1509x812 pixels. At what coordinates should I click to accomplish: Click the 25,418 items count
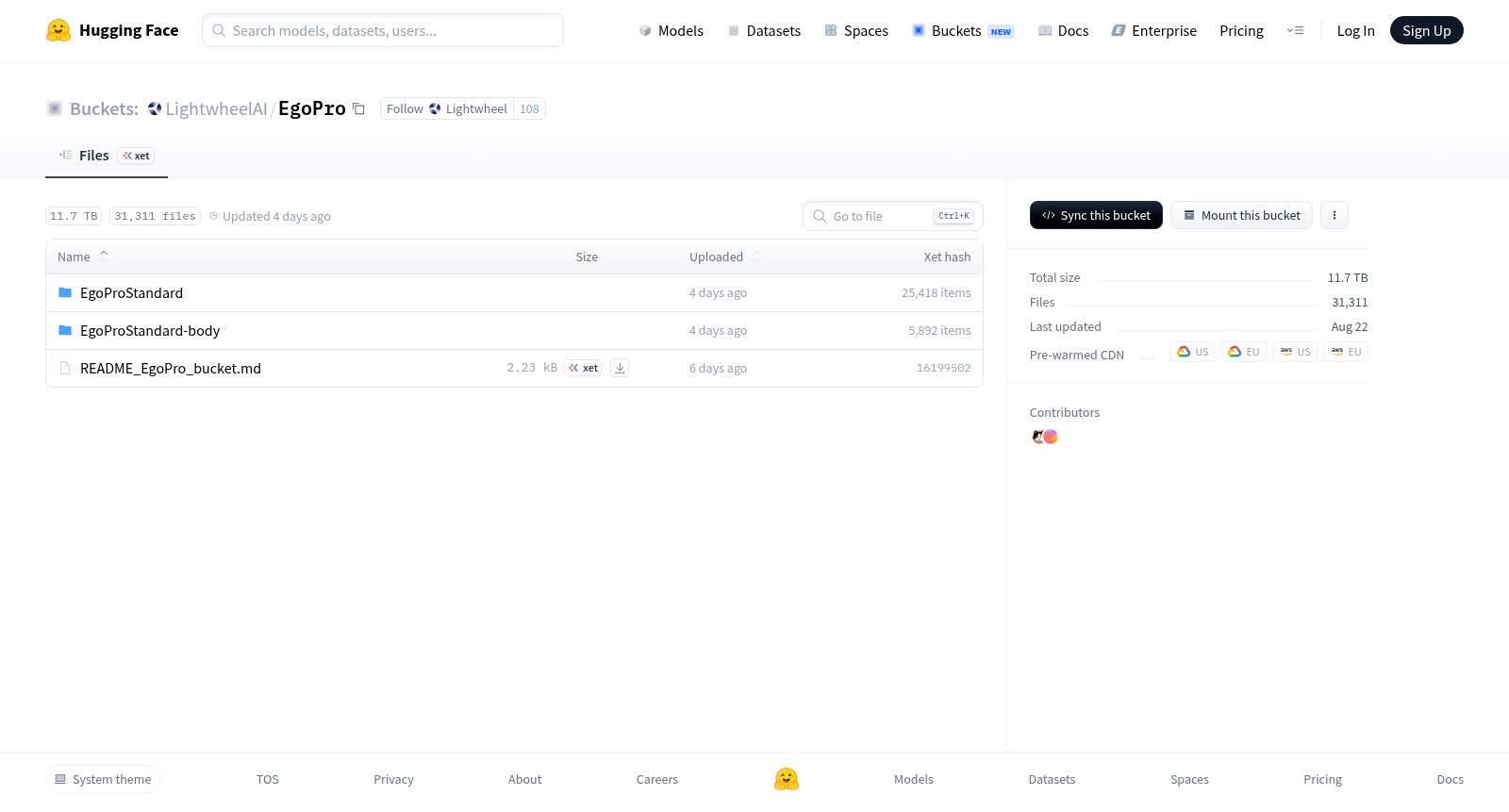click(x=936, y=292)
